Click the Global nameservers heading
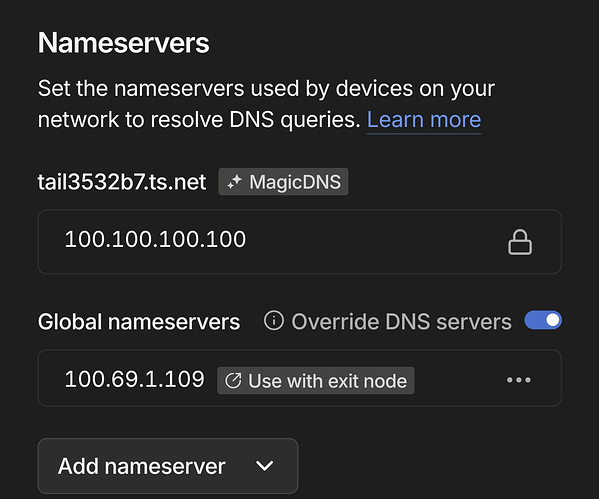The image size is (599, 499). 139,322
